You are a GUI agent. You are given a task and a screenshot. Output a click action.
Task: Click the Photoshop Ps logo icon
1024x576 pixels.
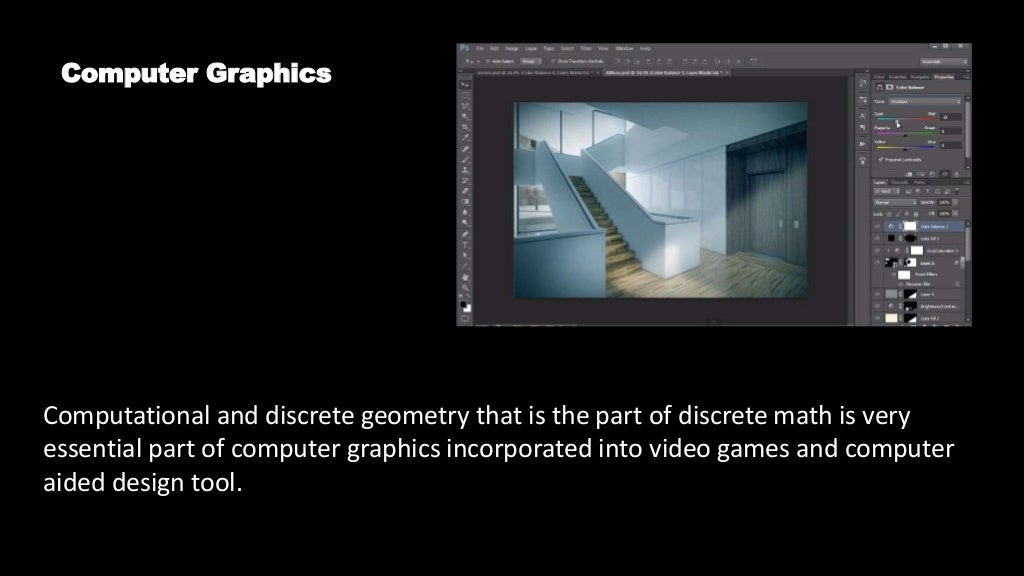click(x=464, y=48)
